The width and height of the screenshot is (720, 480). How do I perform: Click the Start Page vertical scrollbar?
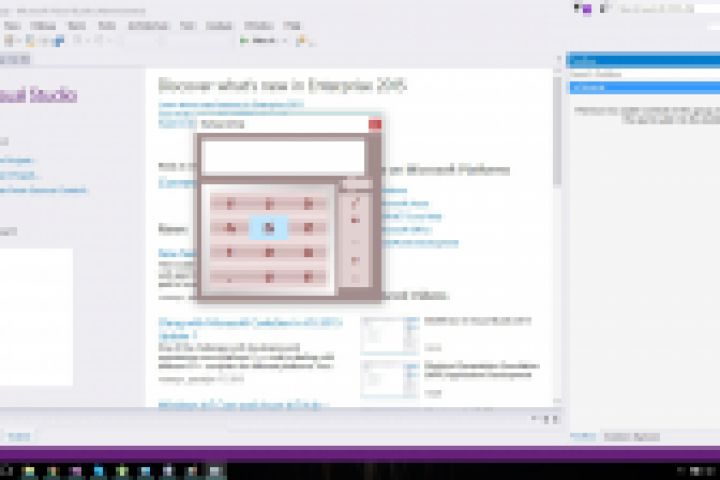pos(557,131)
